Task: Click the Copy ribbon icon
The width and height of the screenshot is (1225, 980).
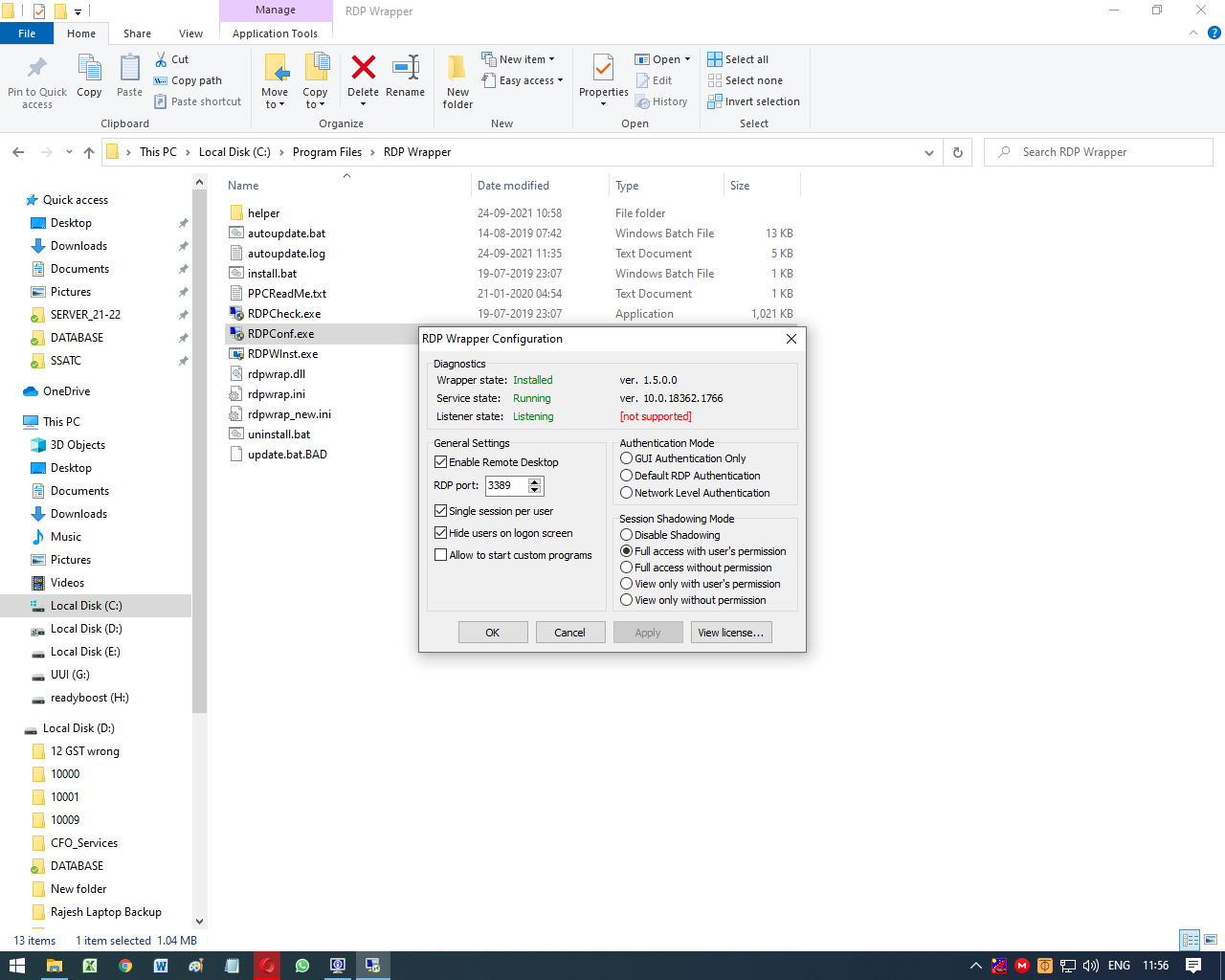Action: coord(89,69)
